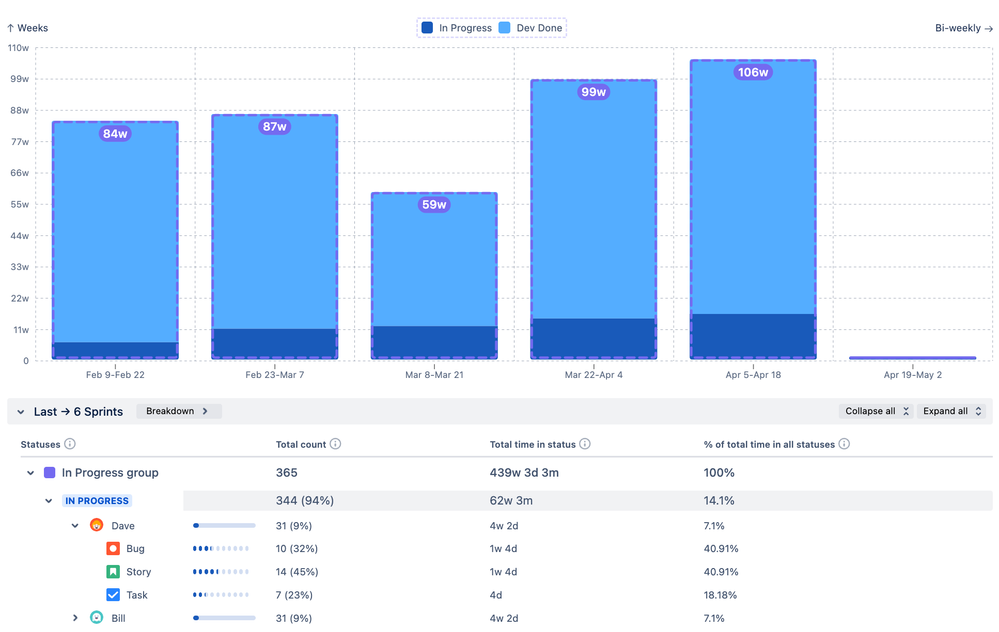This screenshot has height=632, width=999.
Task: Collapse Dave's issue type breakdown
Action: (x=74, y=524)
